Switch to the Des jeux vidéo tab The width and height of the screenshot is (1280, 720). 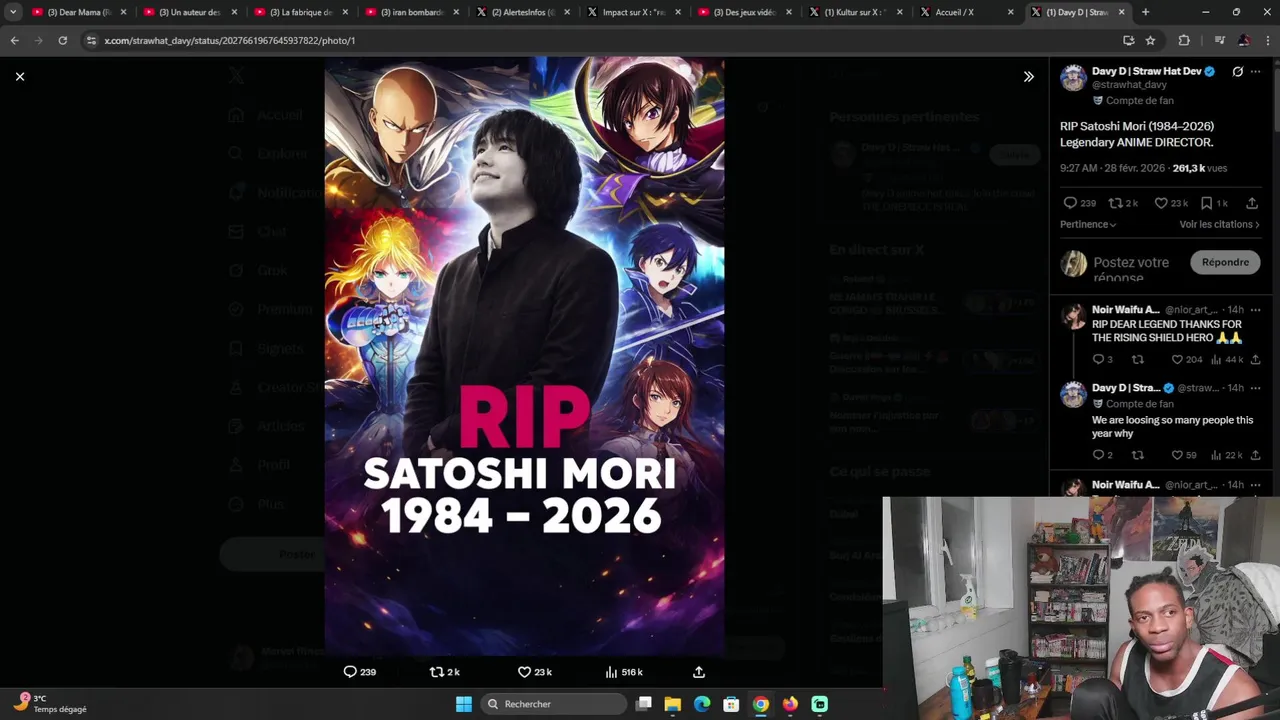pyautogui.click(x=744, y=12)
